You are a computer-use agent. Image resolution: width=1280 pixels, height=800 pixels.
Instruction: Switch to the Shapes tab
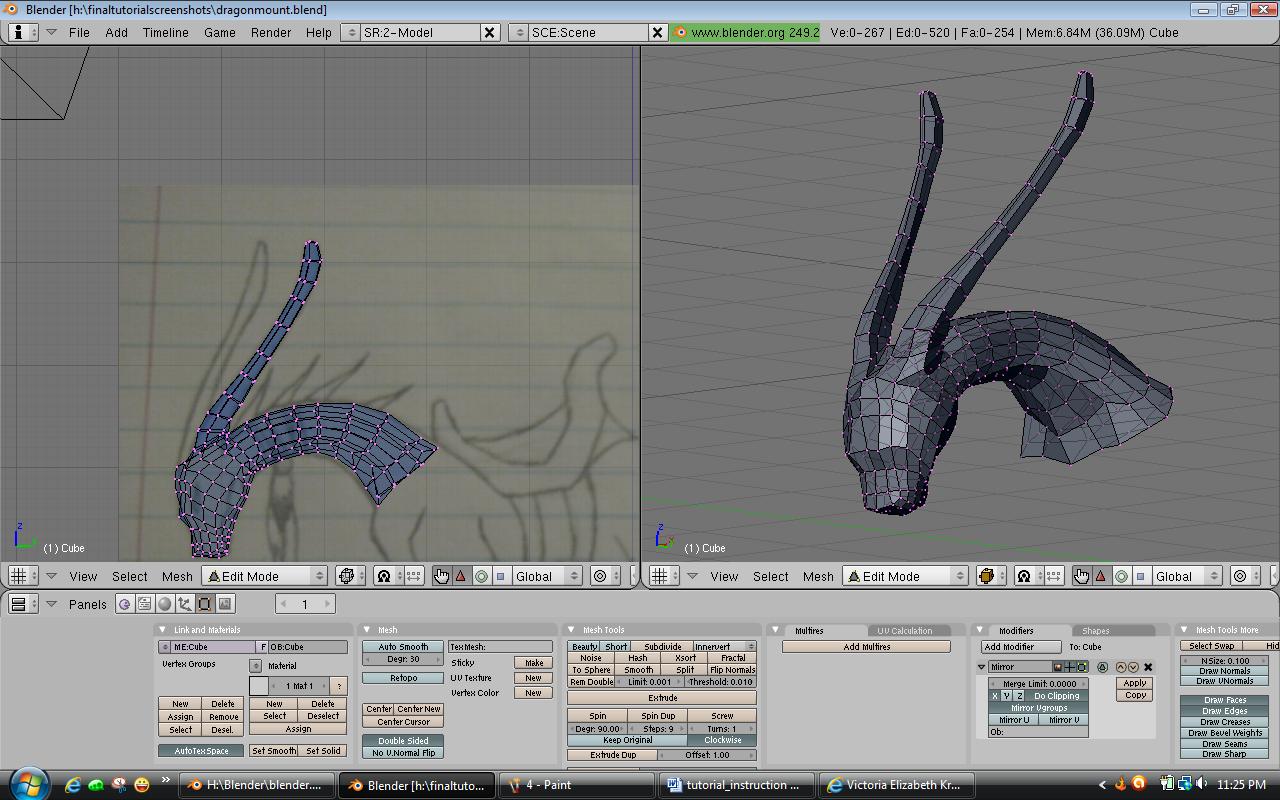(x=1096, y=631)
